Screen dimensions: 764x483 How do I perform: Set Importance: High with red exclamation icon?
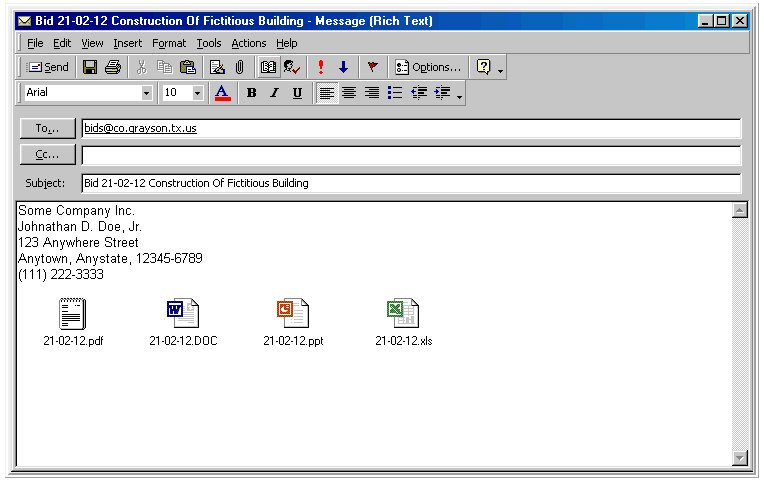point(321,67)
